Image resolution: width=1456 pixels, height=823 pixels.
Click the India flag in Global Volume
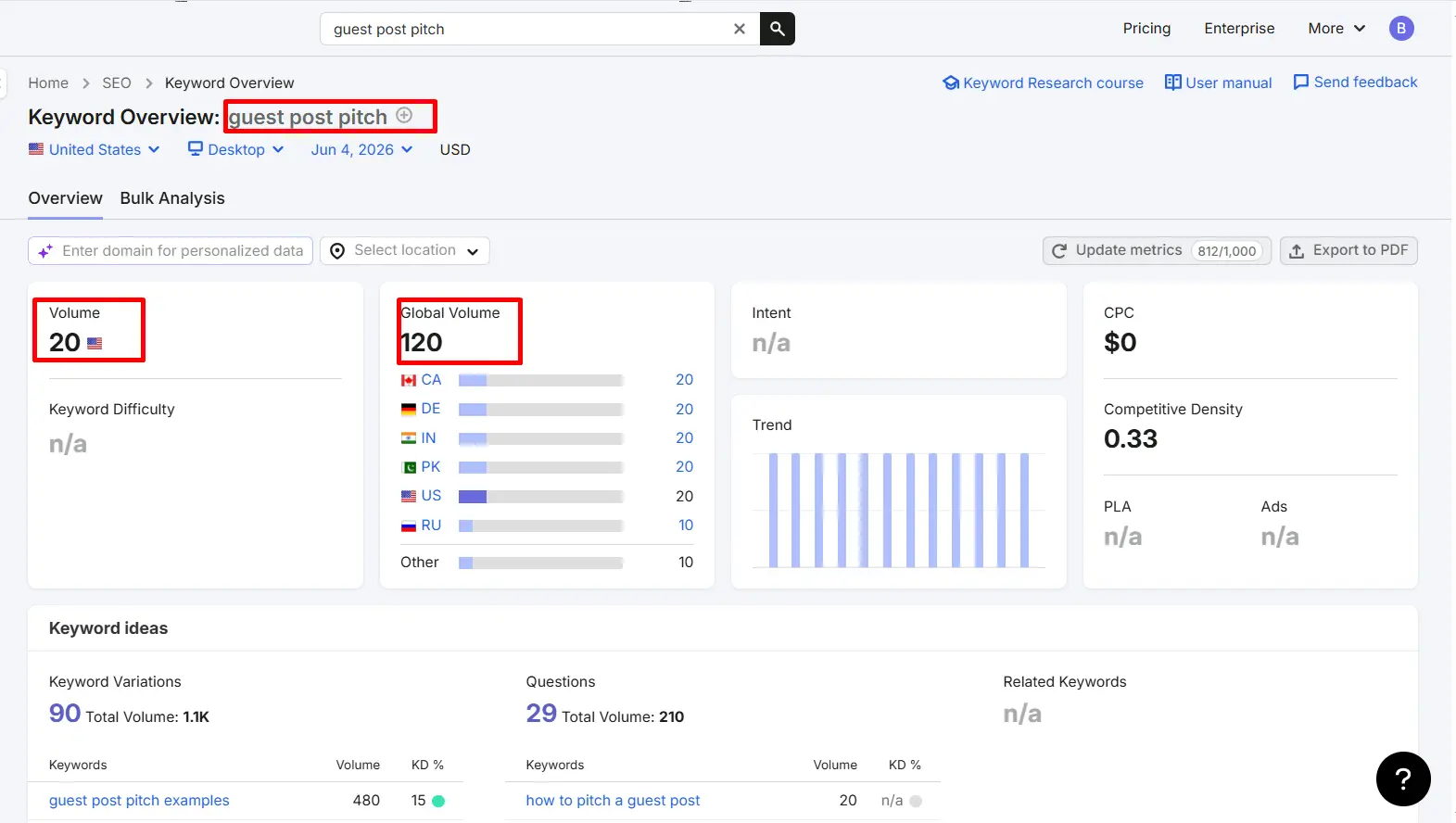(x=409, y=438)
